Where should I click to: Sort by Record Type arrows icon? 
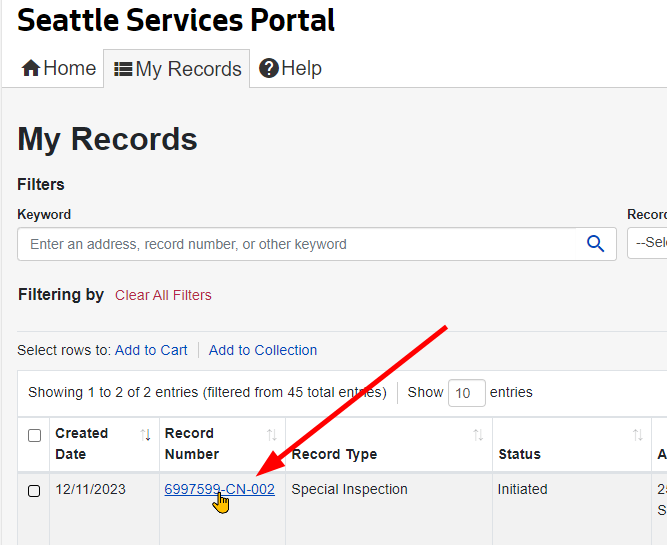pyautogui.click(x=478, y=434)
